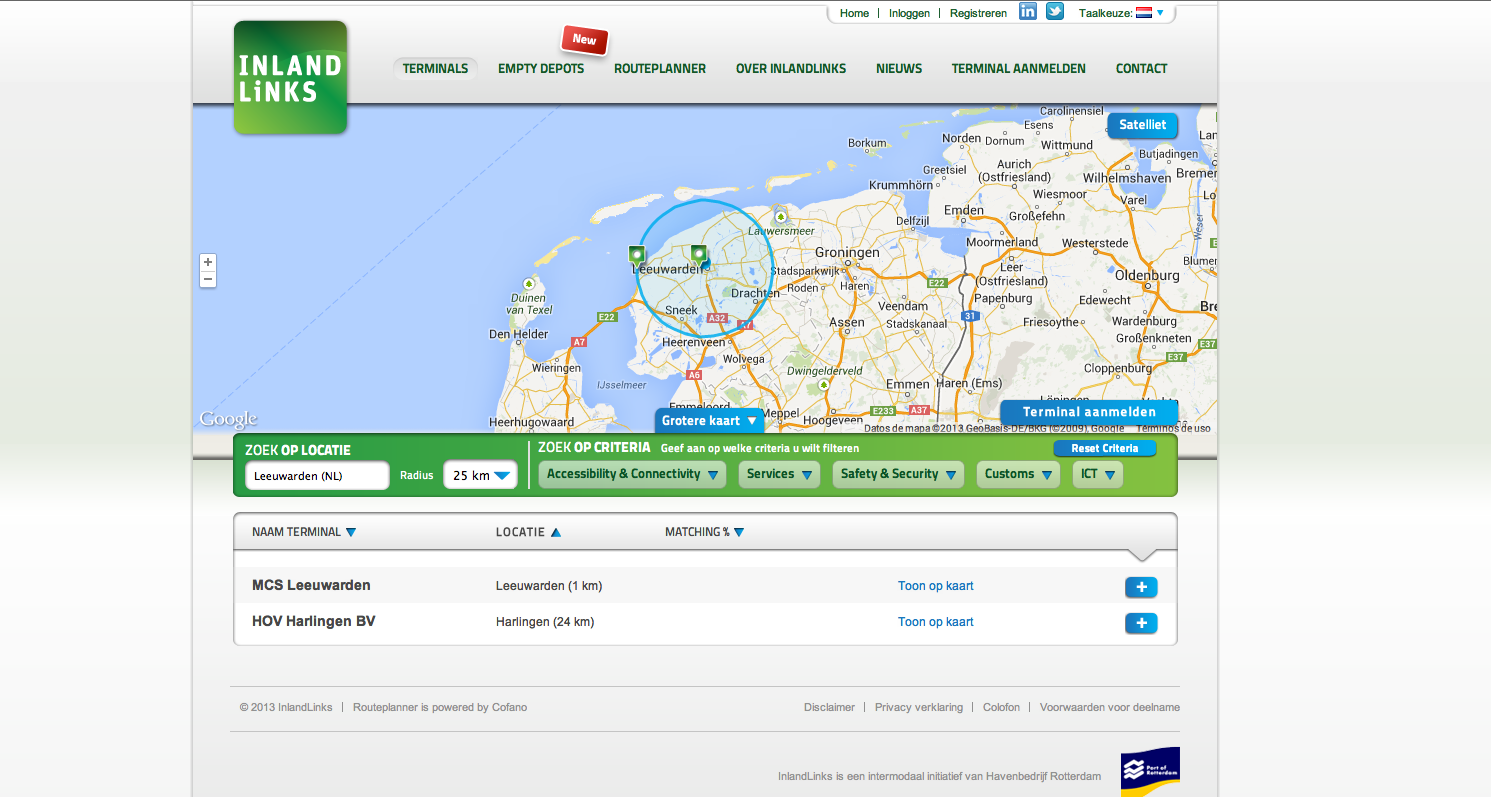
Task: Click the InlandLinks logo
Action: coord(290,78)
